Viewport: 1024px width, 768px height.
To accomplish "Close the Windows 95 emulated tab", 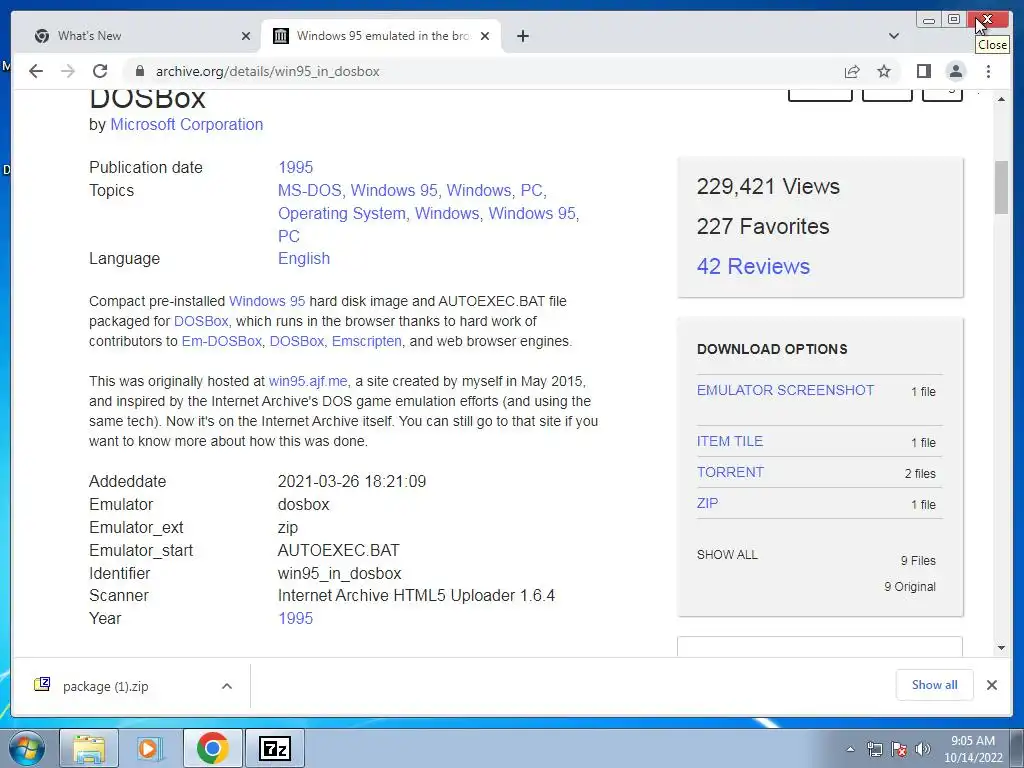I will coord(485,36).
